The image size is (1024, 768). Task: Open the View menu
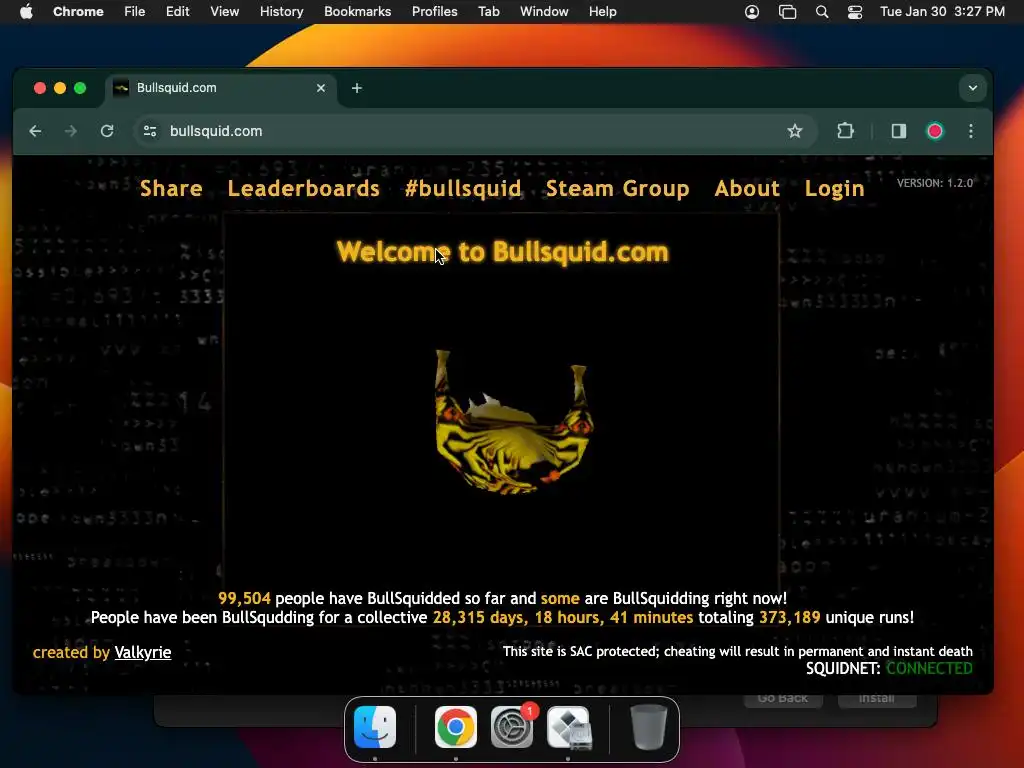225,12
